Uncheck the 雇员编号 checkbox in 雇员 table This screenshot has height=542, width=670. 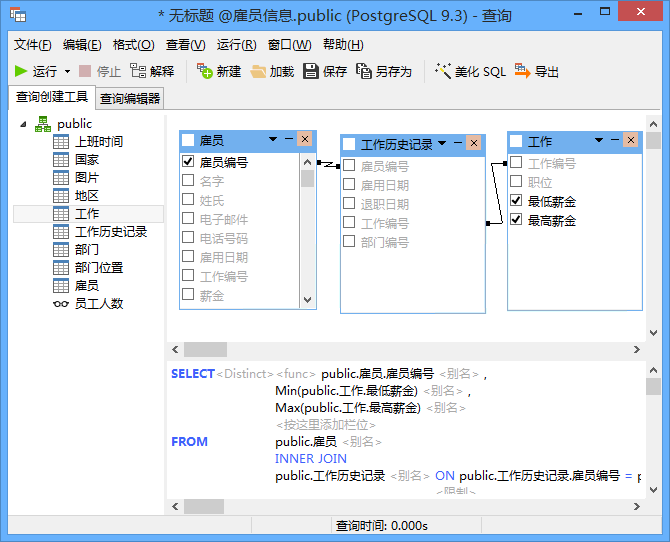click(x=188, y=161)
